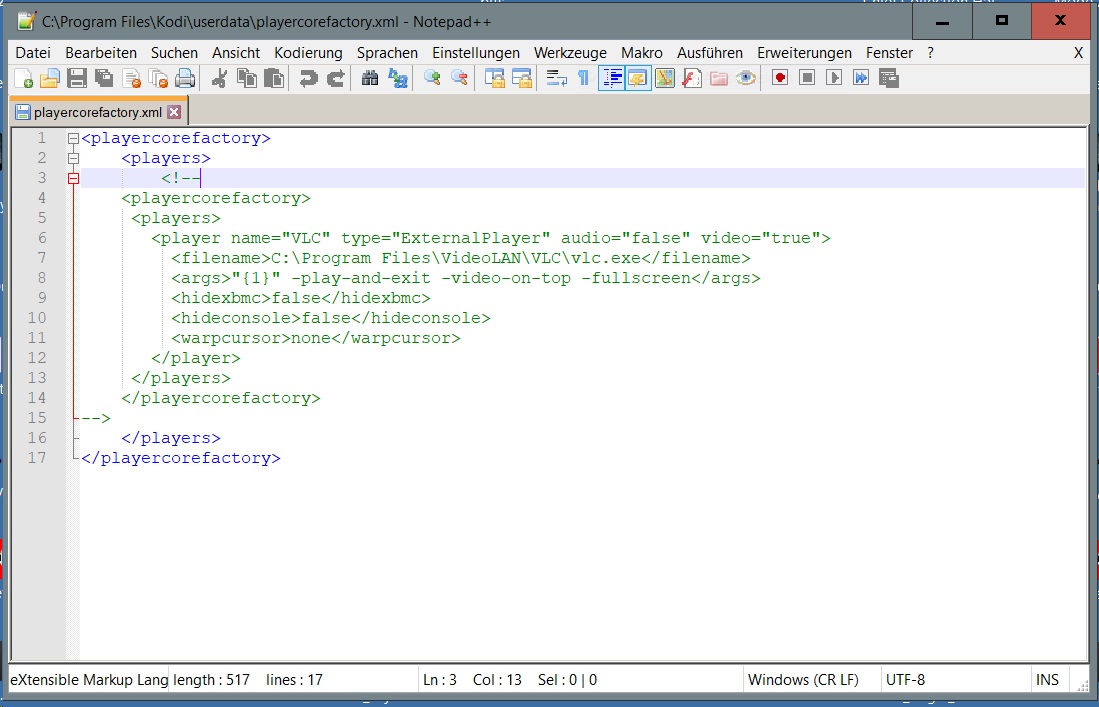Screen dimensions: 1099x707
Task: Undo the last edit
Action: coord(308,78)
